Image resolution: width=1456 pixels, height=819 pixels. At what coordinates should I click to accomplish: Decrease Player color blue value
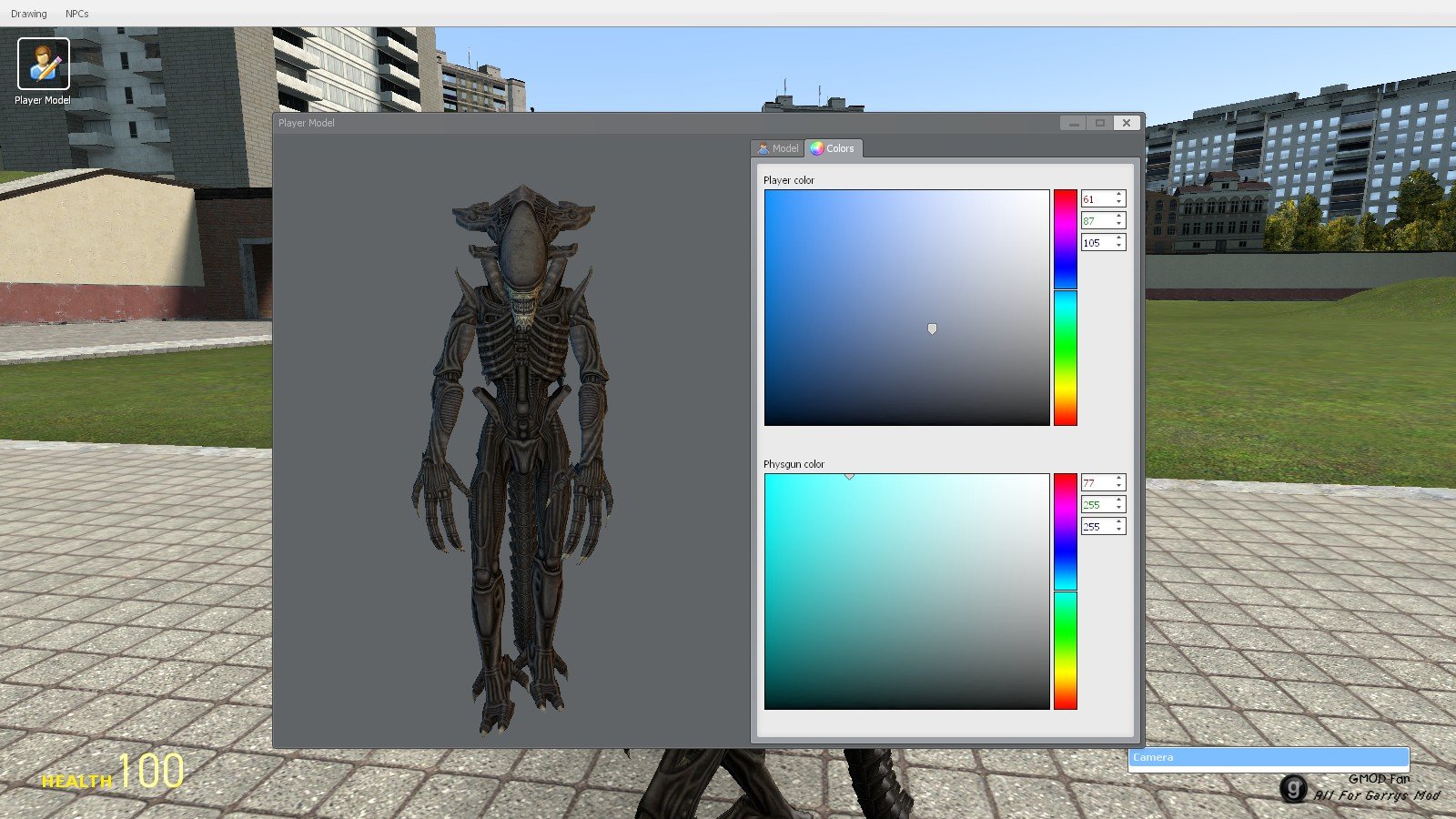point(1119,246)
